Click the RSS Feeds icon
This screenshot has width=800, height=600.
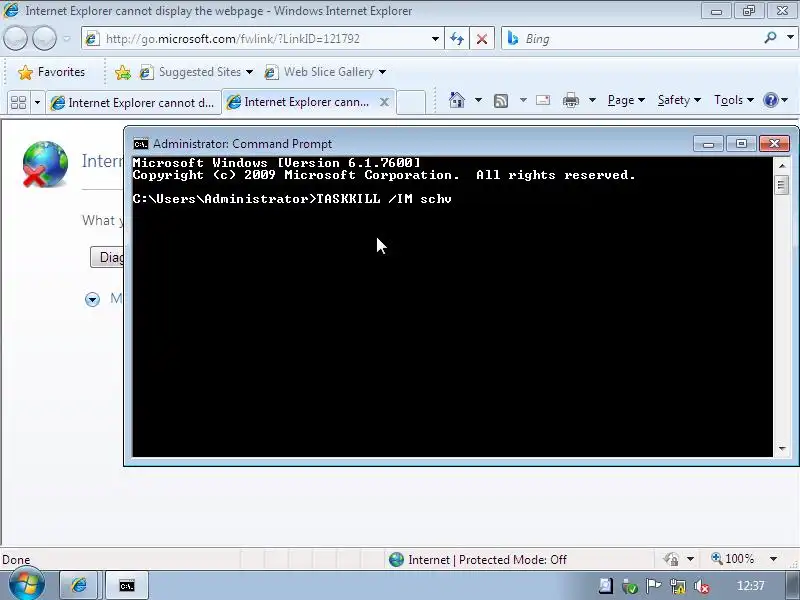[x=501, y=101]
